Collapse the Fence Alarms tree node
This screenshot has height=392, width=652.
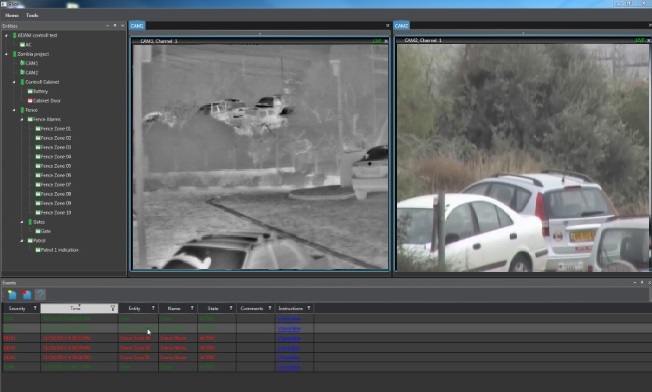pyautogui.click(x=22, y=119)
